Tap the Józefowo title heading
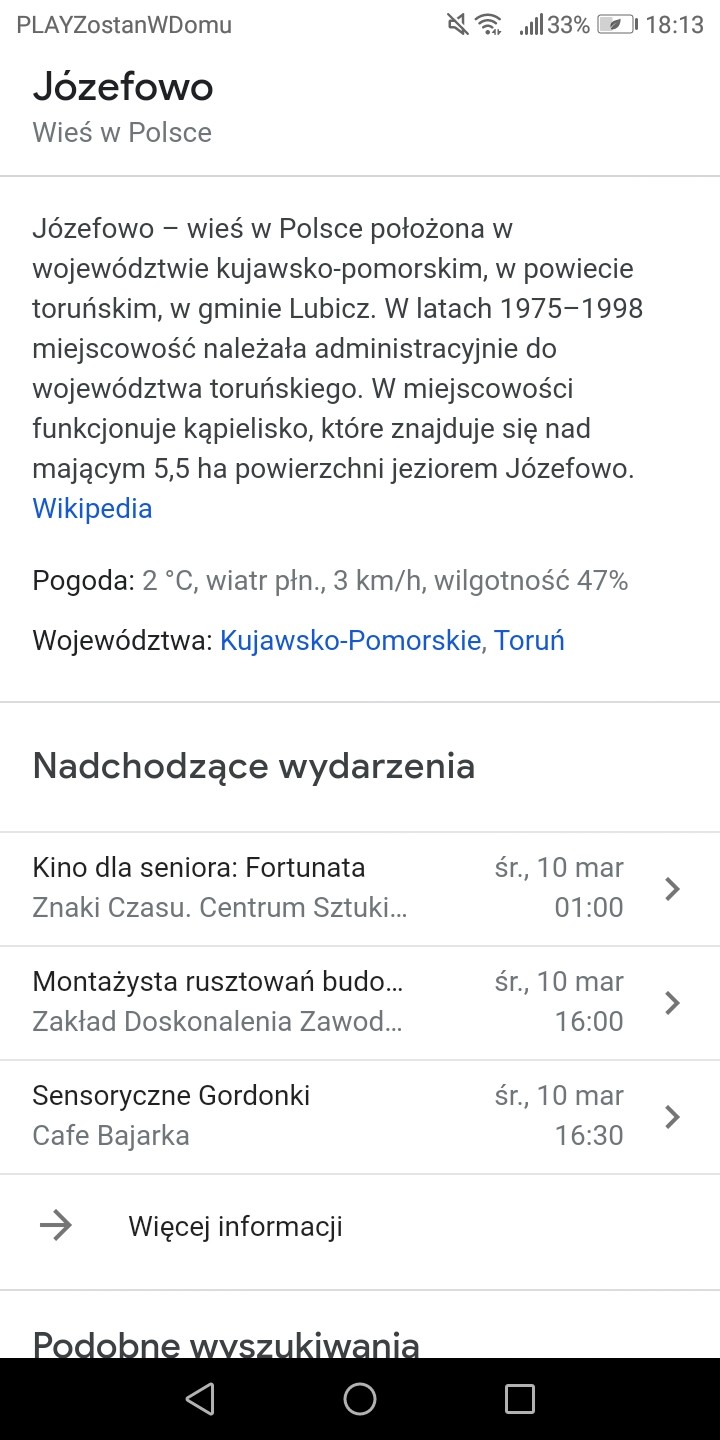Viewport: 720px width, 1440px height. click(x=123, y=88)
